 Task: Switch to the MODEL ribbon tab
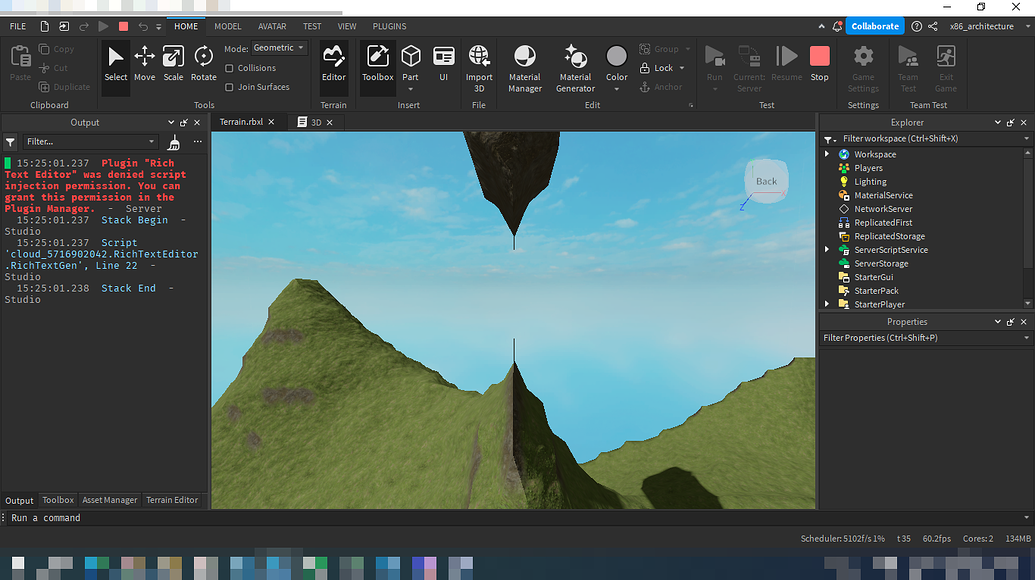(228, 26)
